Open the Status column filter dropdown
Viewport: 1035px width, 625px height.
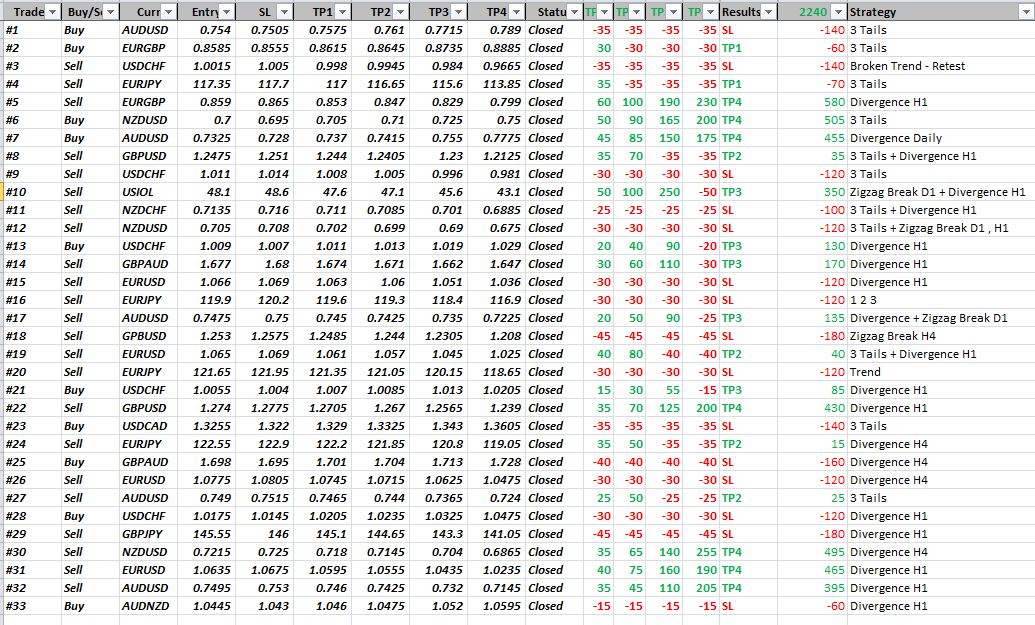[574, 12]
